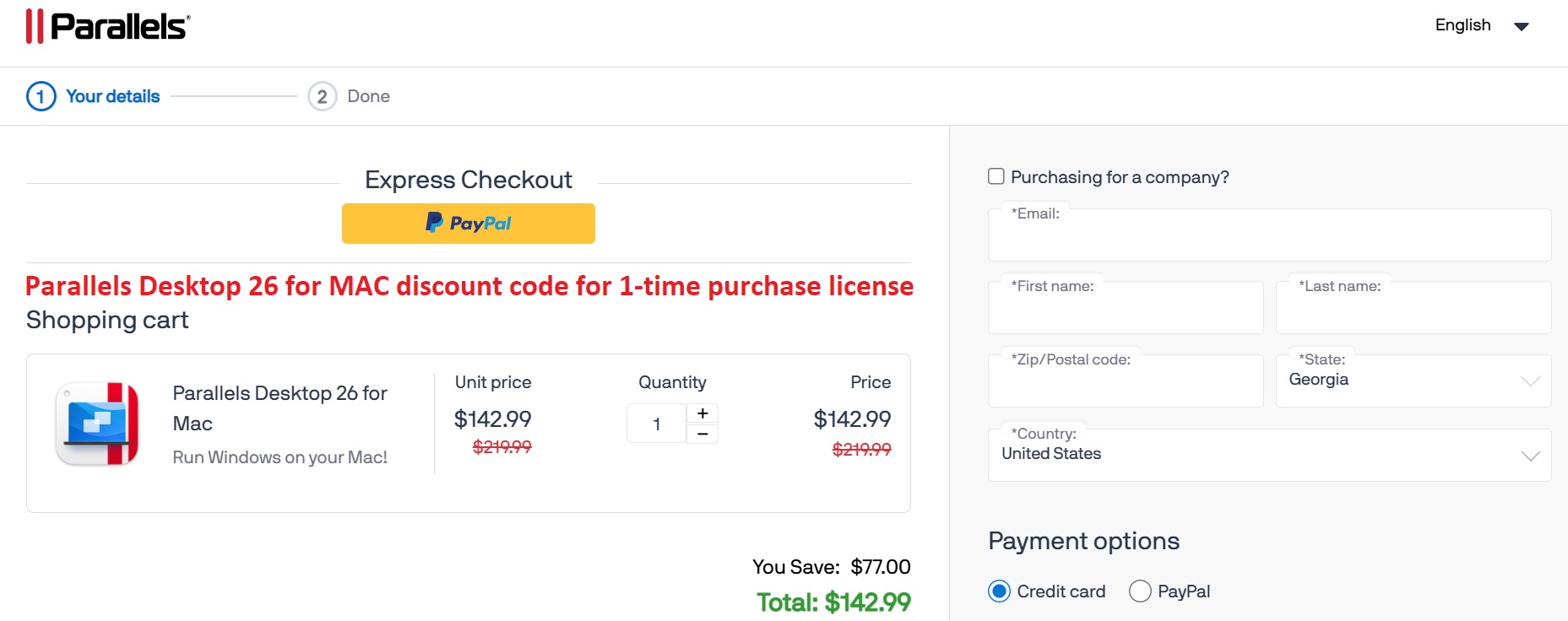Click into the Email input field
The image size is (1568, 621).
1269,240
